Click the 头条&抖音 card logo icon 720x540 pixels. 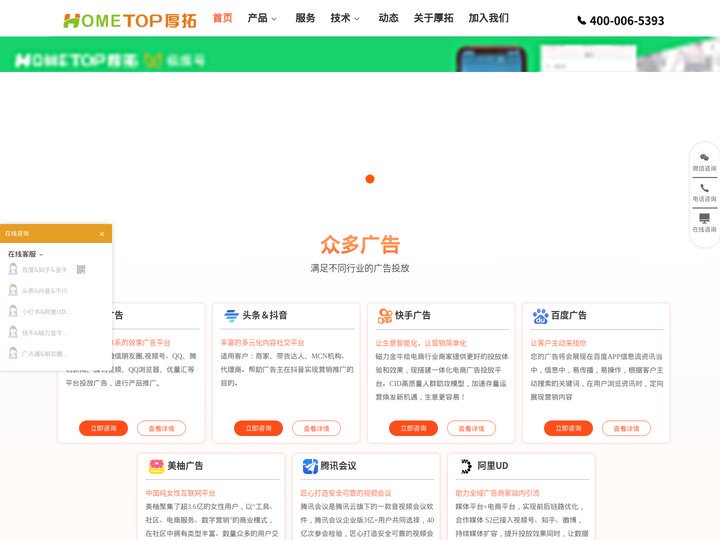click(231, 315)
